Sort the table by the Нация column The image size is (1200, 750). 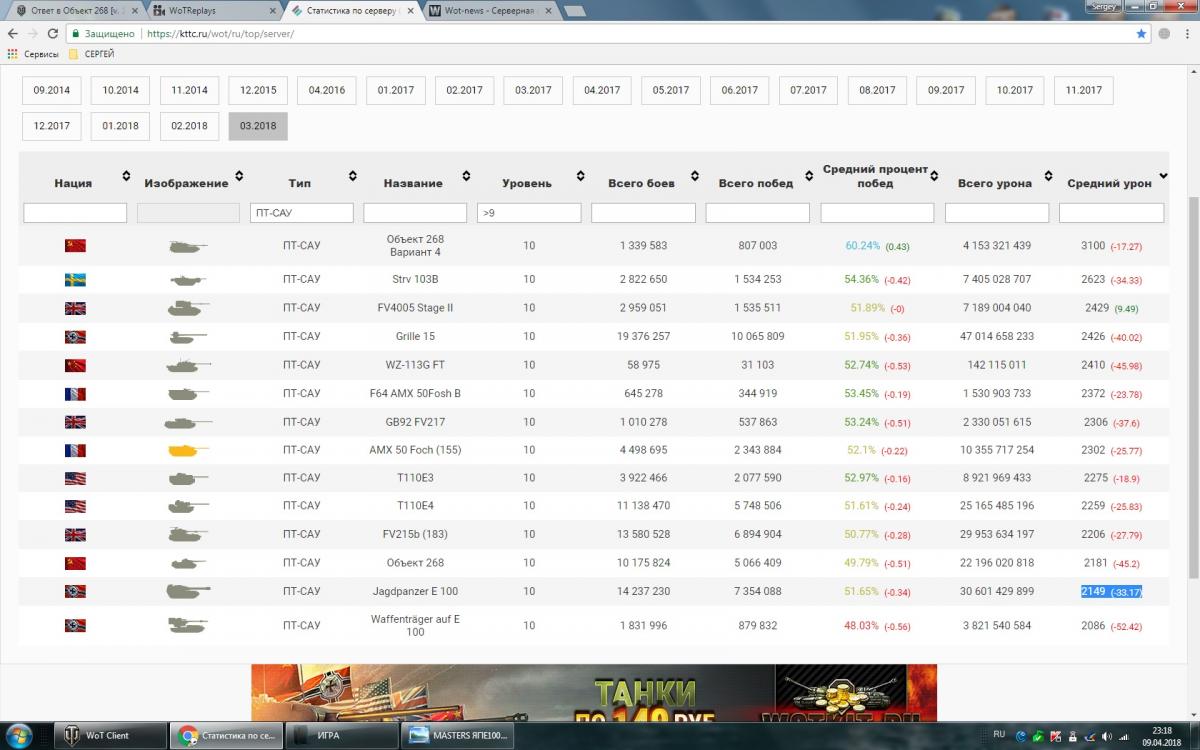(126, 177)
